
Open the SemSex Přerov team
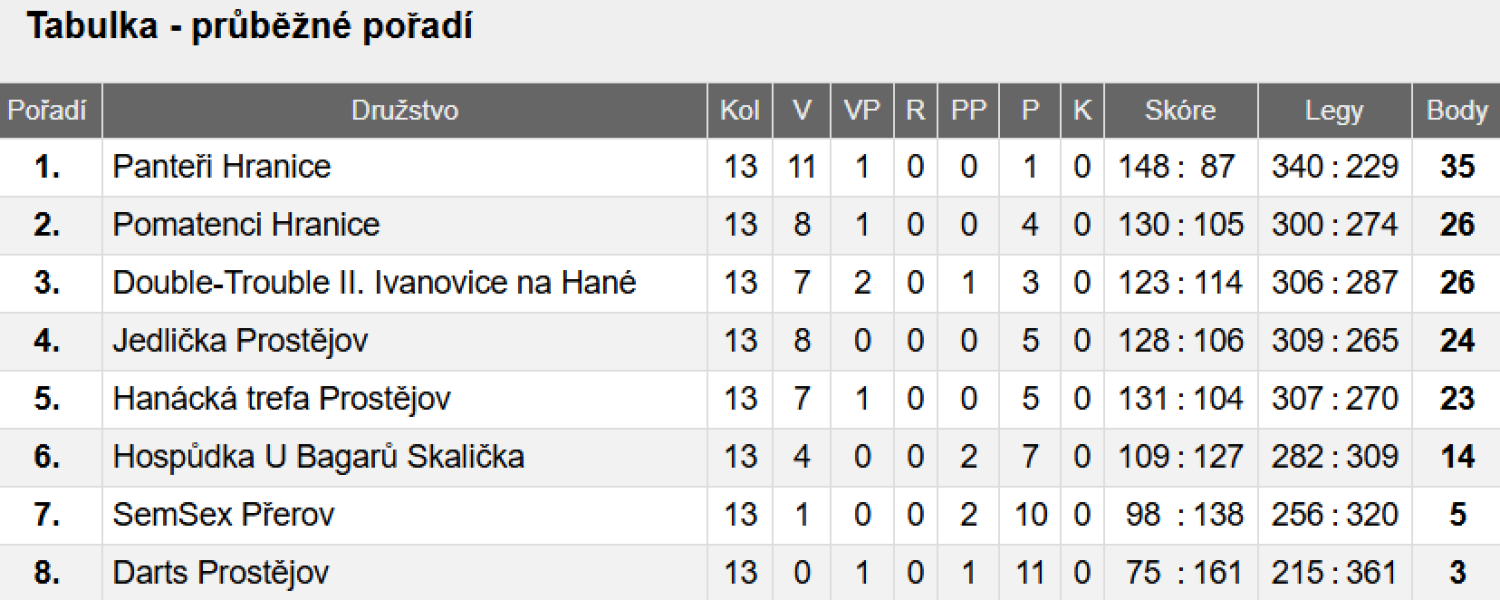(x=224, y=515)
